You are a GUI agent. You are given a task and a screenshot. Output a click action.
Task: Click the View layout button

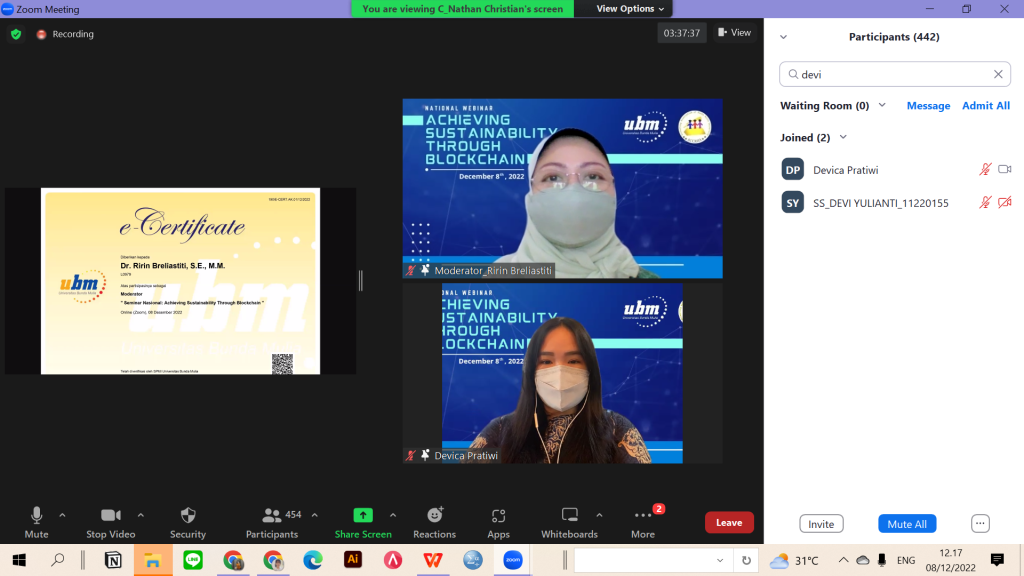(x=735, y=33)
